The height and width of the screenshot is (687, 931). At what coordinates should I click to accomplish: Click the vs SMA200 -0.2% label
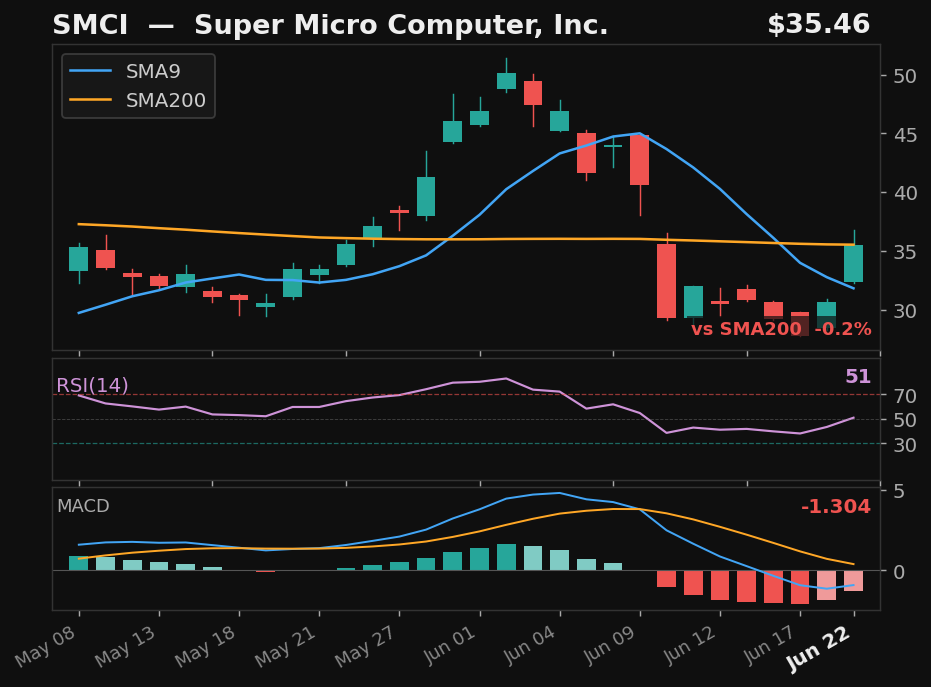pyautogui.click(x=781, y=329)
